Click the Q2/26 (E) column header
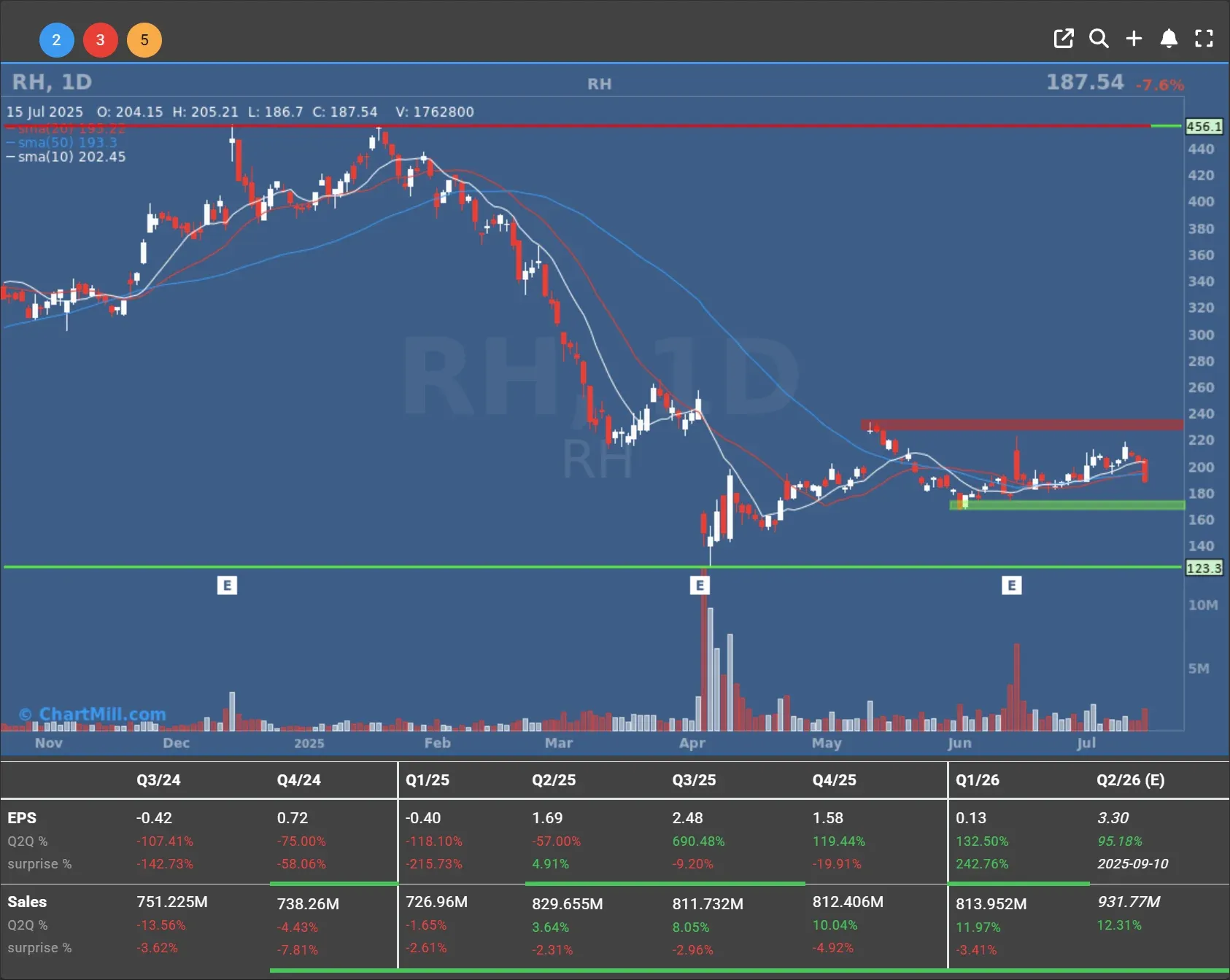1230x980 pixels. pyautogui.click(x=1131, y=780)
